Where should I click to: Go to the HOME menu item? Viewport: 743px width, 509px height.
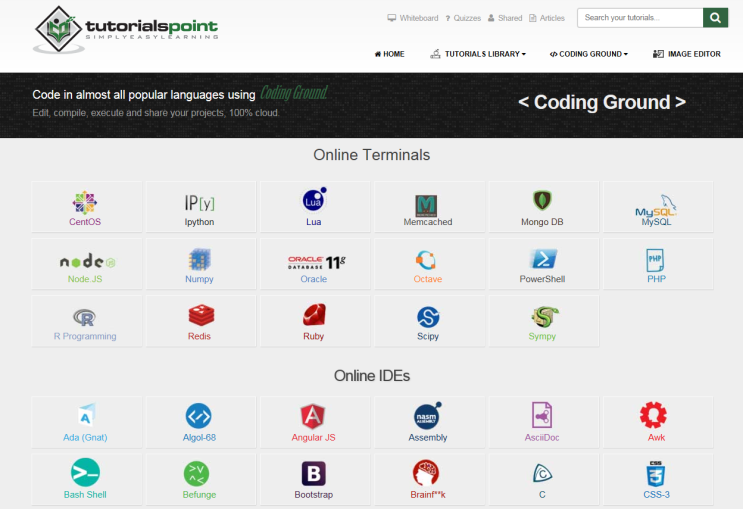coord(390,54)
